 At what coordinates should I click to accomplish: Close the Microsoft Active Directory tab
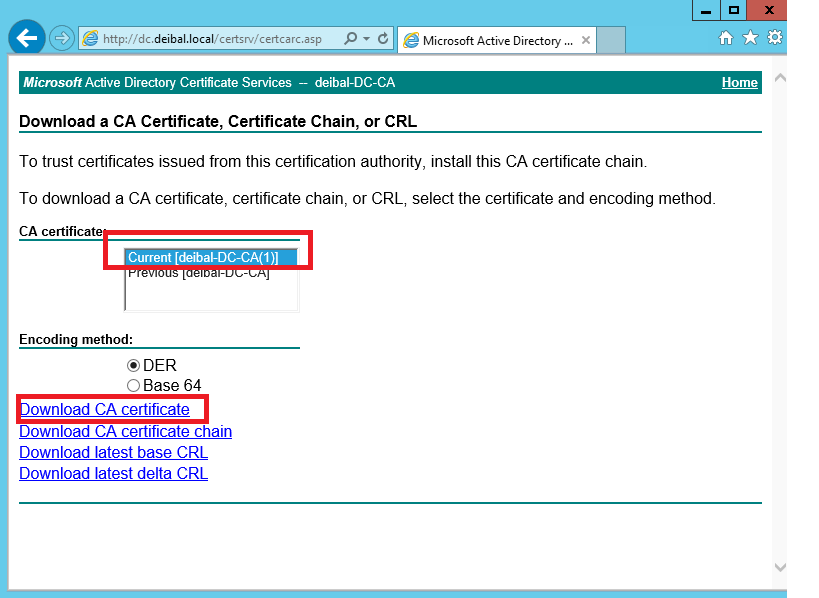[x=586, y=41]
